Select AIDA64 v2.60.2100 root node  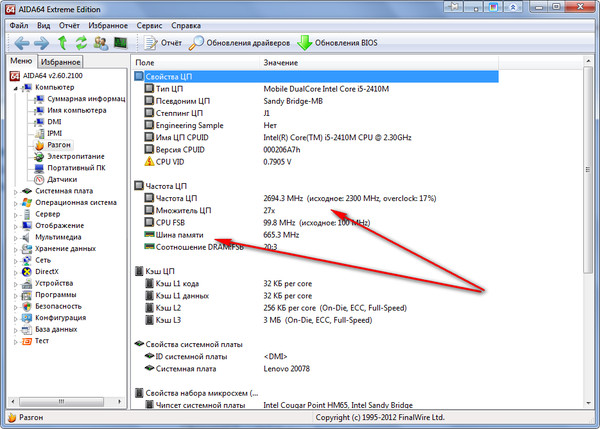pos(52,76)
